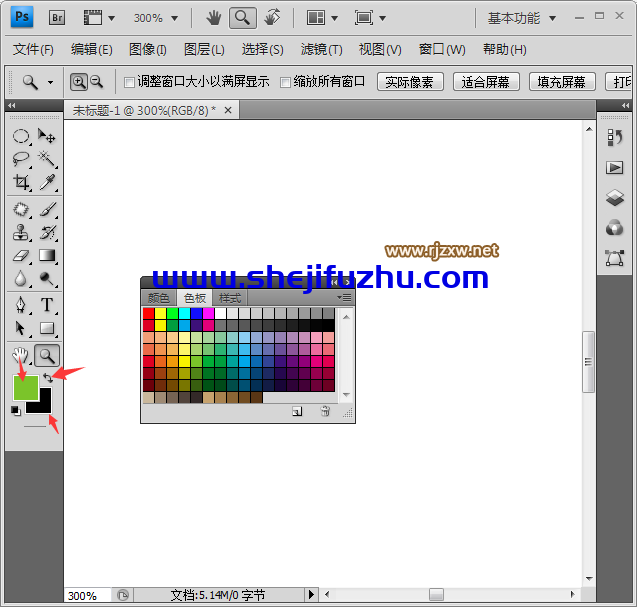The width and height of the screenshot is (637, 607).
Task: Delete swatch using trash icon
Action: [325, 412]
